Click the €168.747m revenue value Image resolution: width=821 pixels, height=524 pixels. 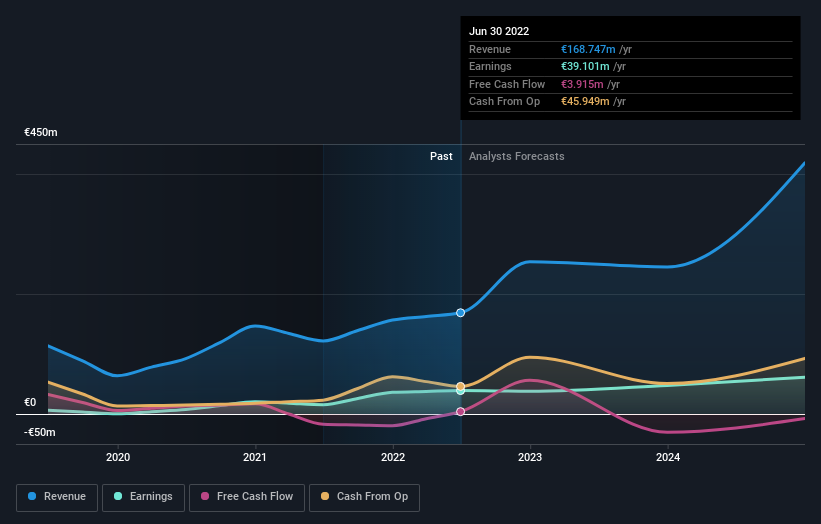(x=588, y=49)
